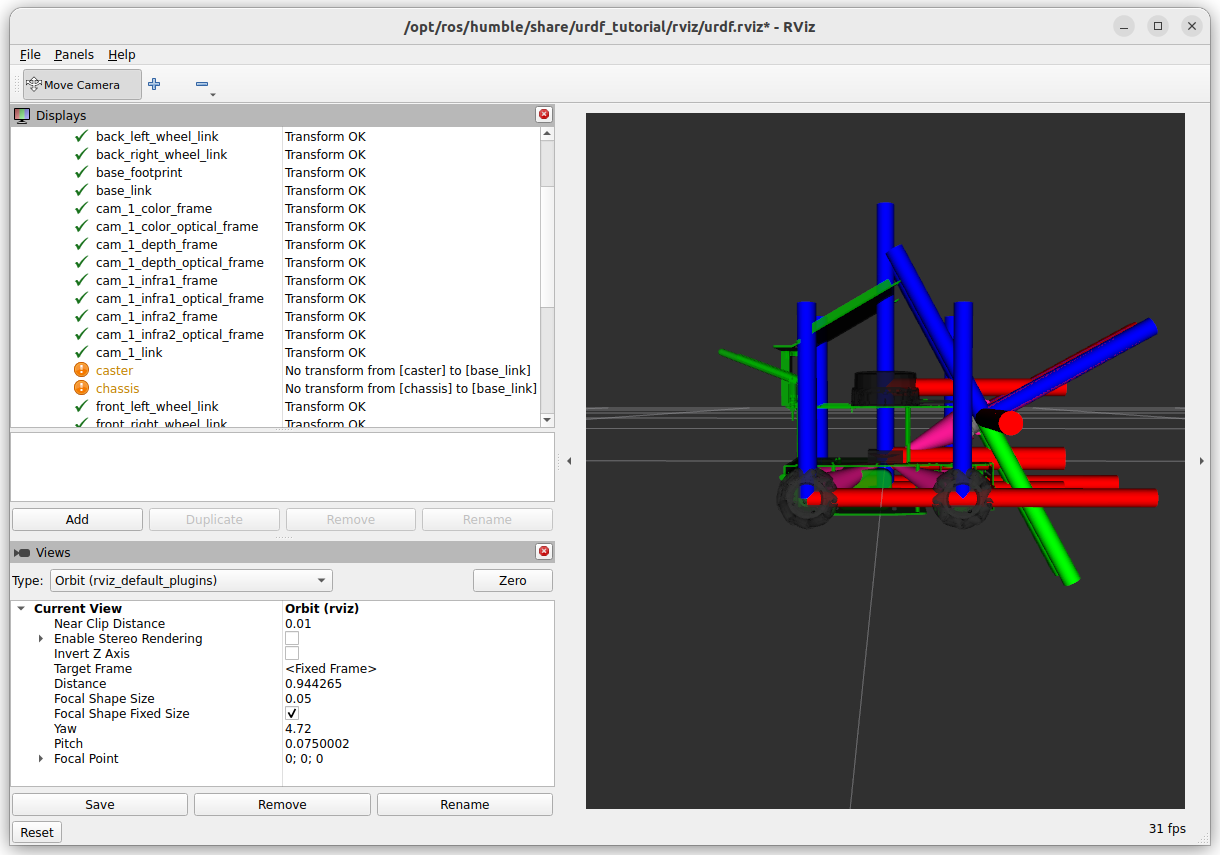Close the Displays panel
The image size is (1220, 855).
coord(544,115)
